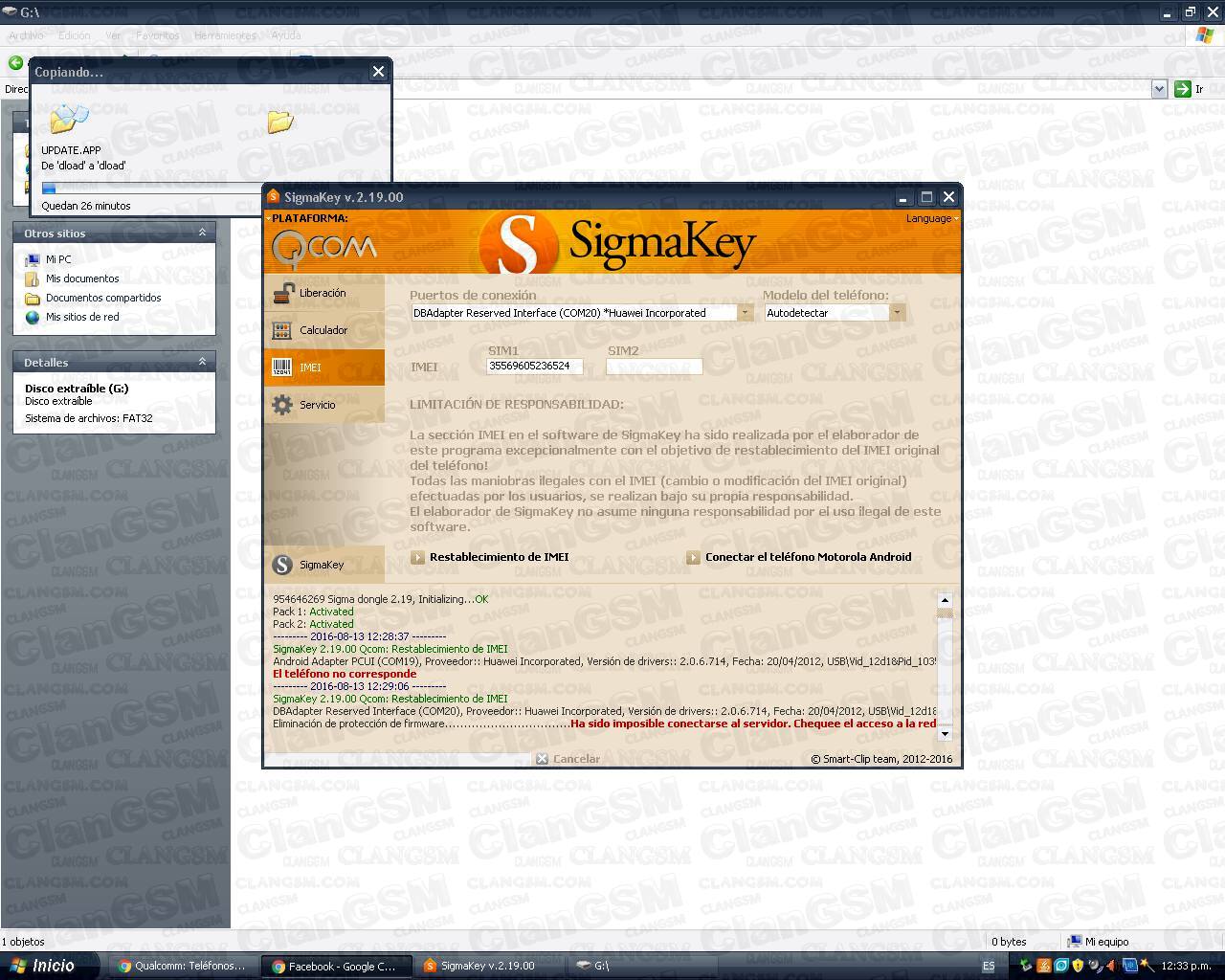Click the padlock Liberación icon
The height and width of the screenshot is (980, 1225).
[282, 293]
